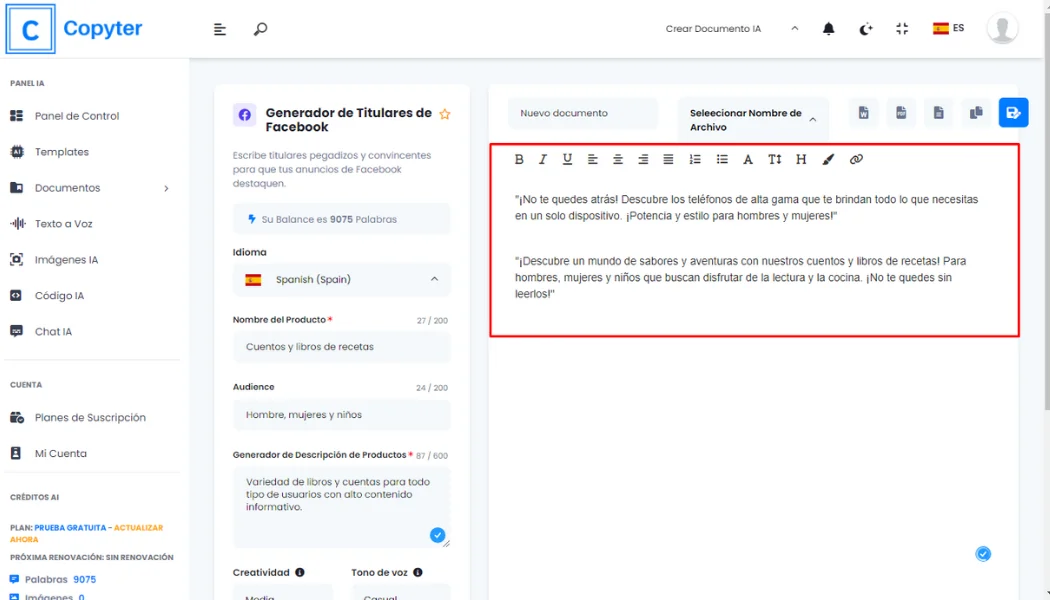Image resolution: width=1050 pixels, height=600 pixels.
Task: Copy document text with copy icon
Action: (976, 113)
